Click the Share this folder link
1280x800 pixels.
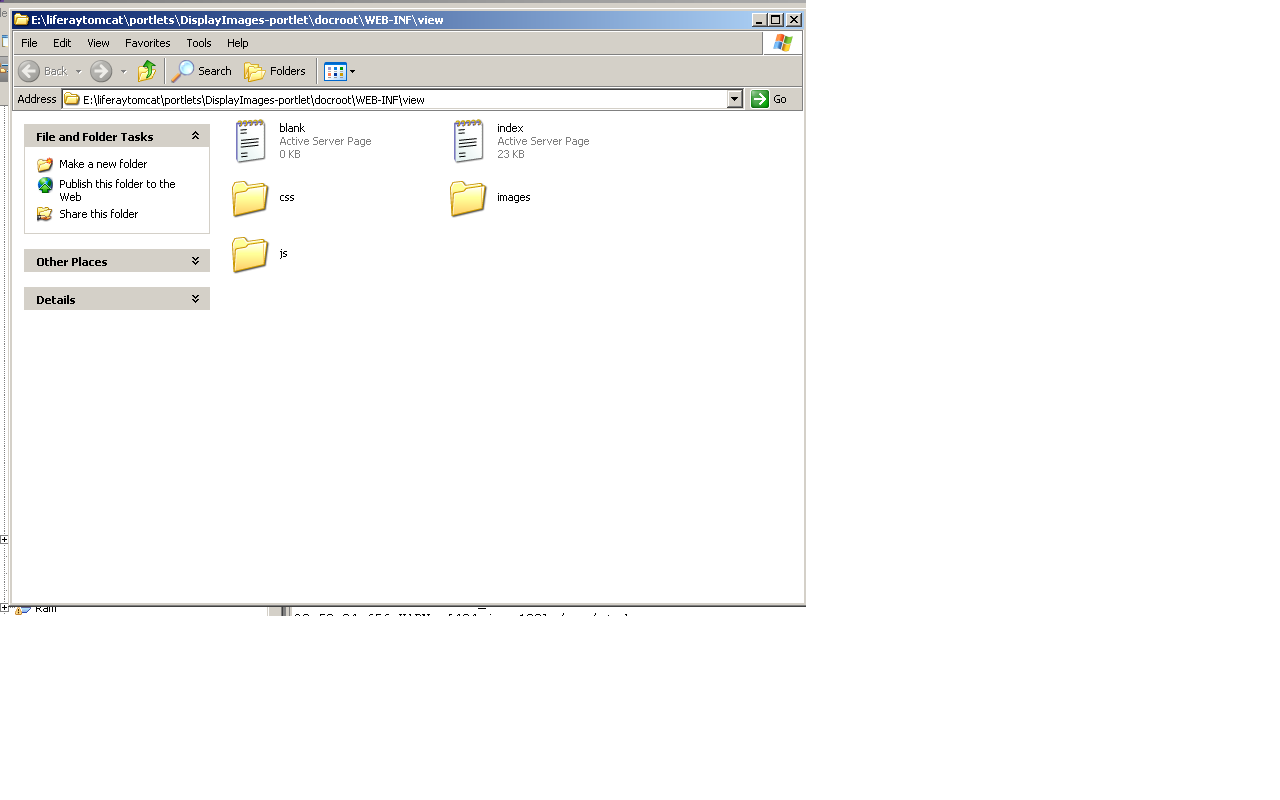click(x=98, y=214)
